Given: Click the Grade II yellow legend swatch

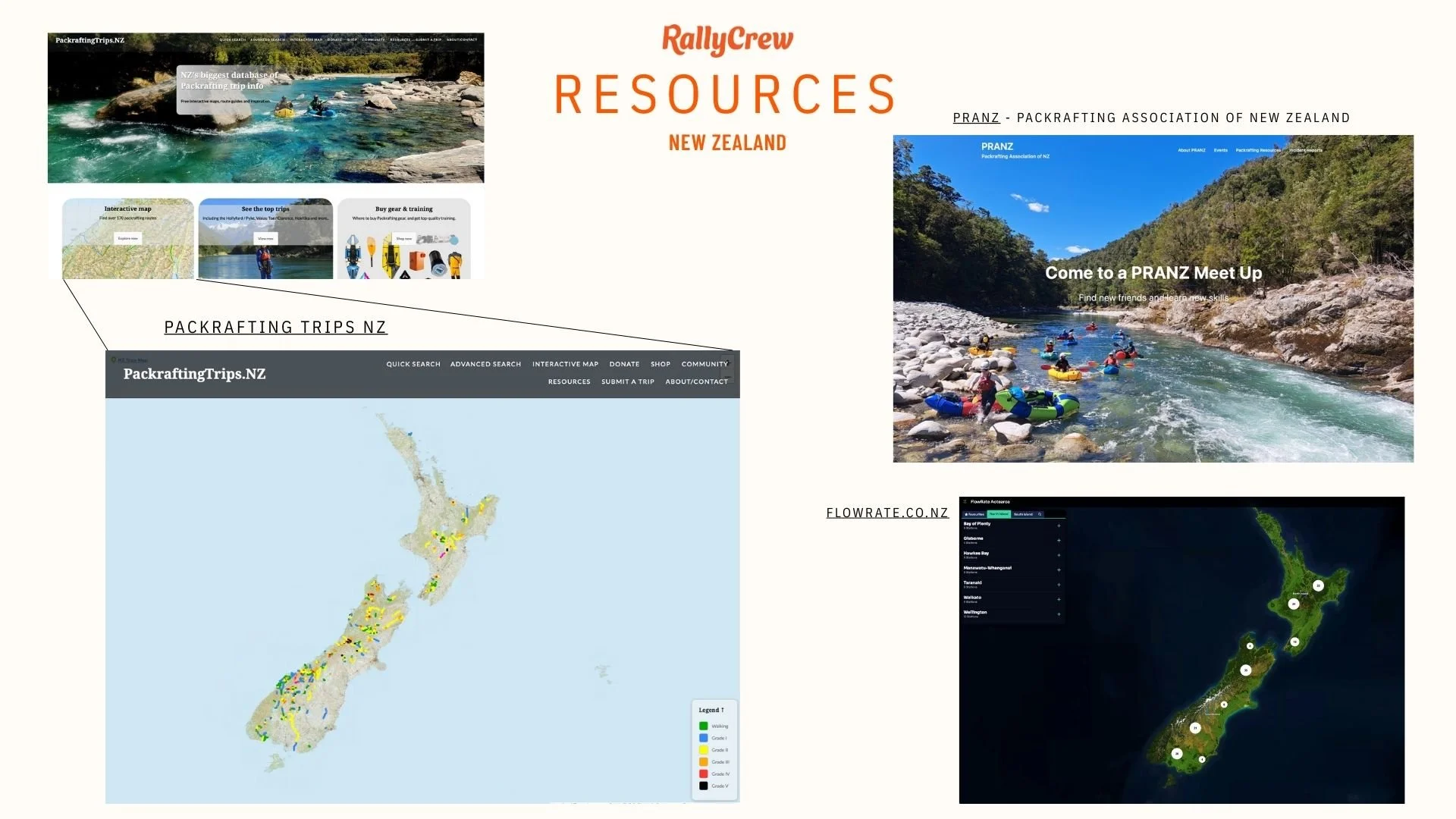Looking at the screenshot, I should [703, 750].
